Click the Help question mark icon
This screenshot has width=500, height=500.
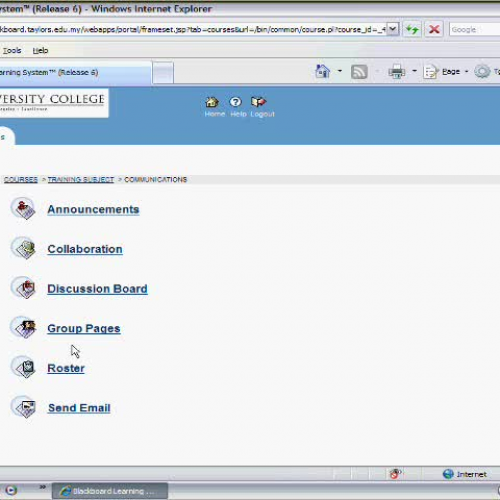(x=235, y=102)
